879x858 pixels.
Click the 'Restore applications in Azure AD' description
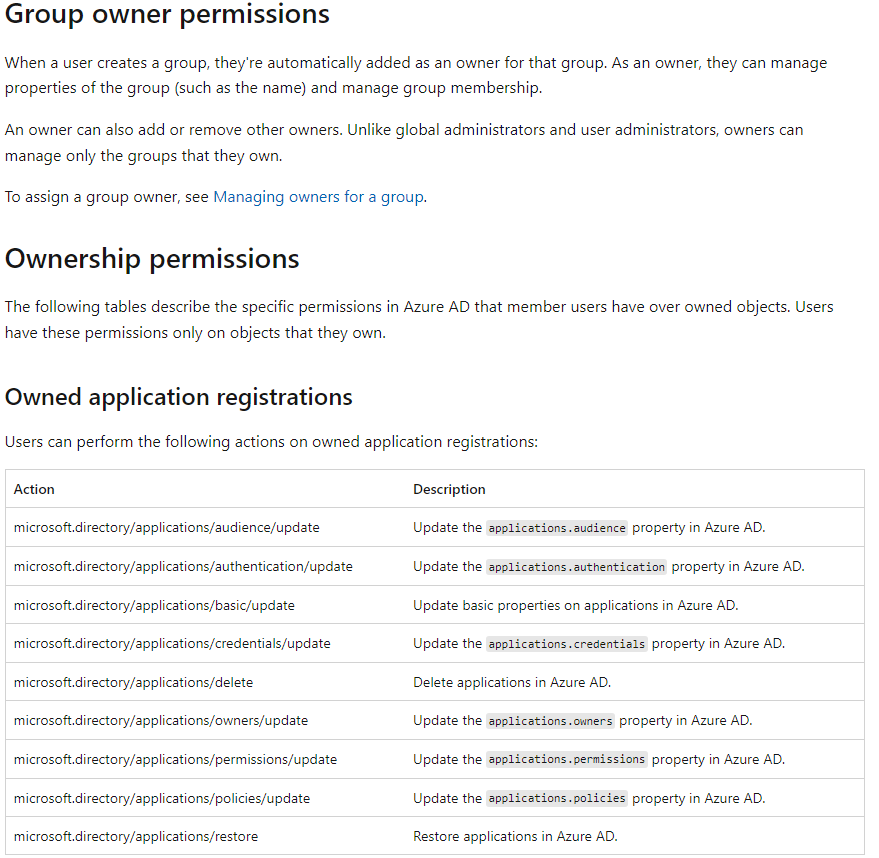[515, 836]
